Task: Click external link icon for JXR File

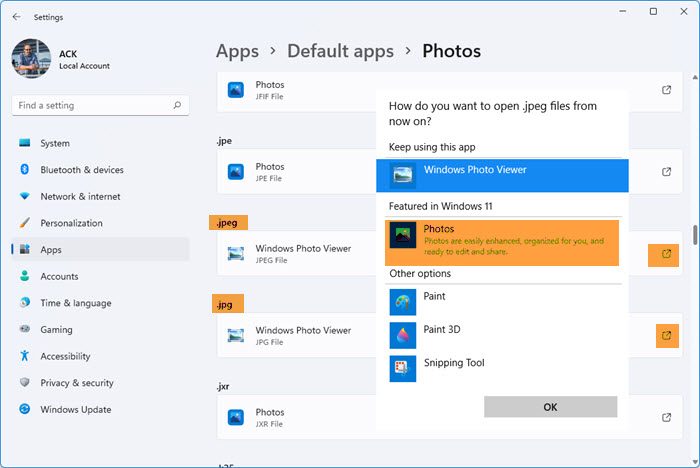Action: tap(666, 417)
